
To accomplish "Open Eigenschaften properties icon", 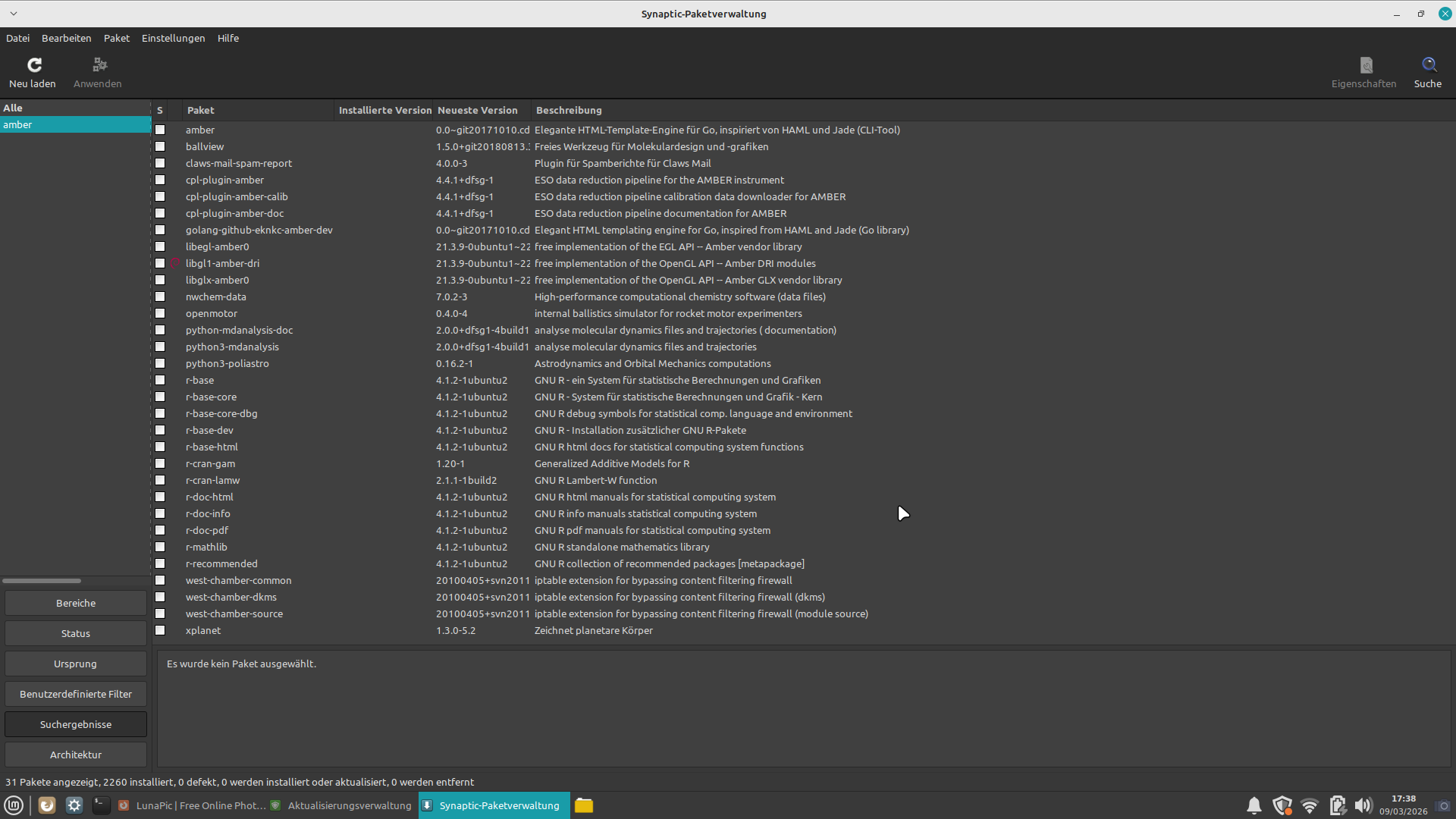I will [1366, 65].
